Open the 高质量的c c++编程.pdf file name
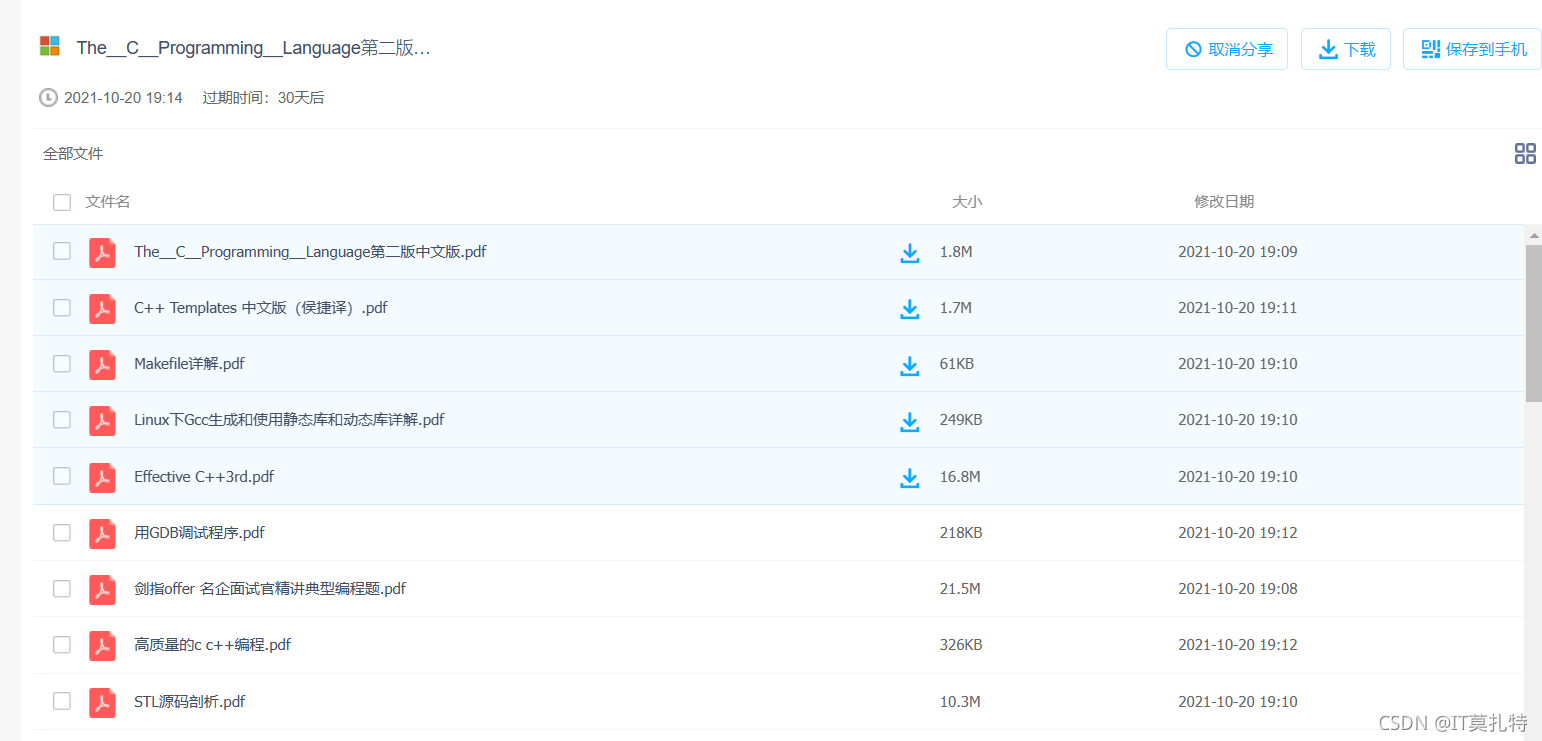This screenshot has height=741, width=1542. click(212, 645)
